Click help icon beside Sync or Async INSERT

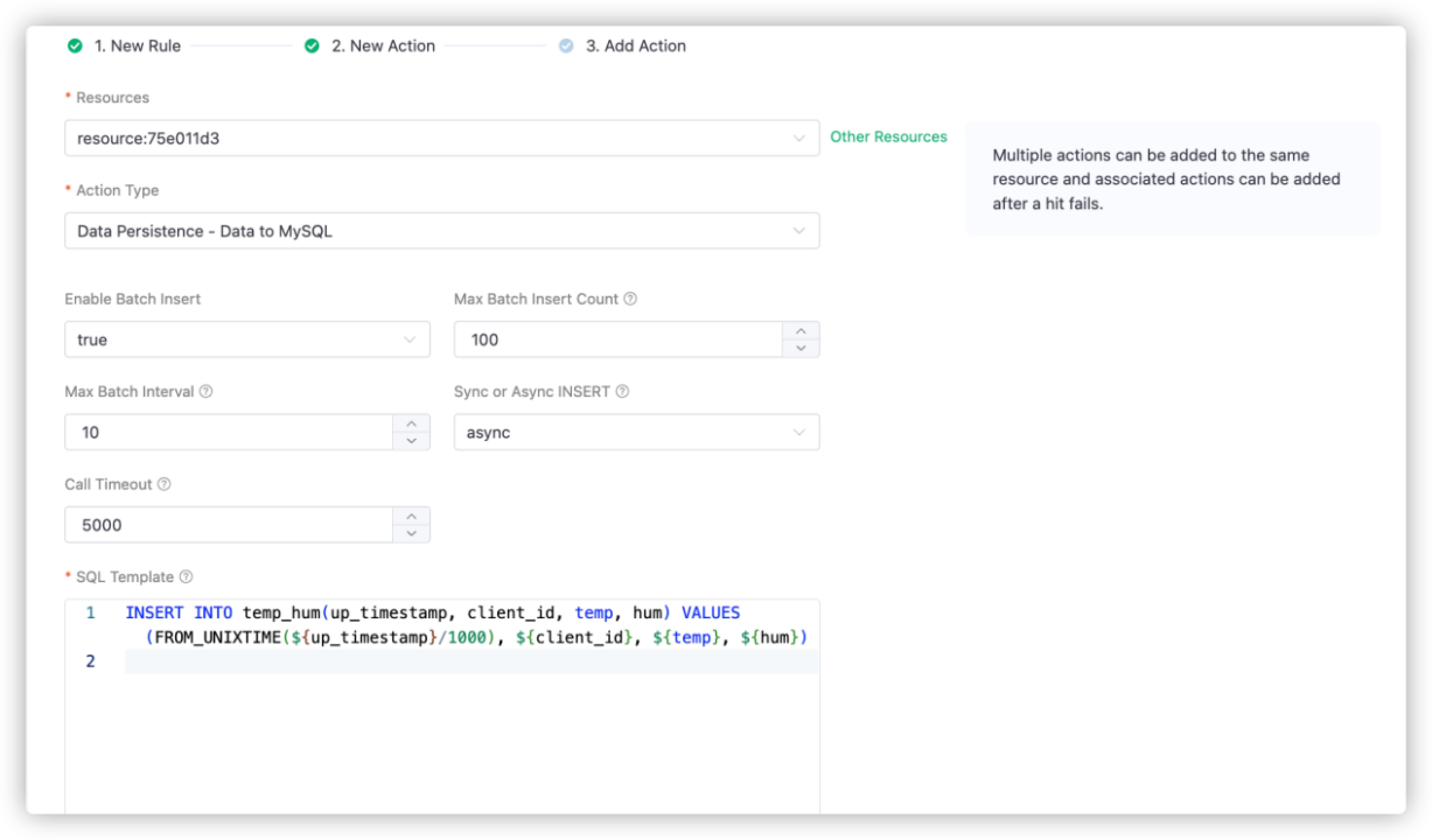623,391
